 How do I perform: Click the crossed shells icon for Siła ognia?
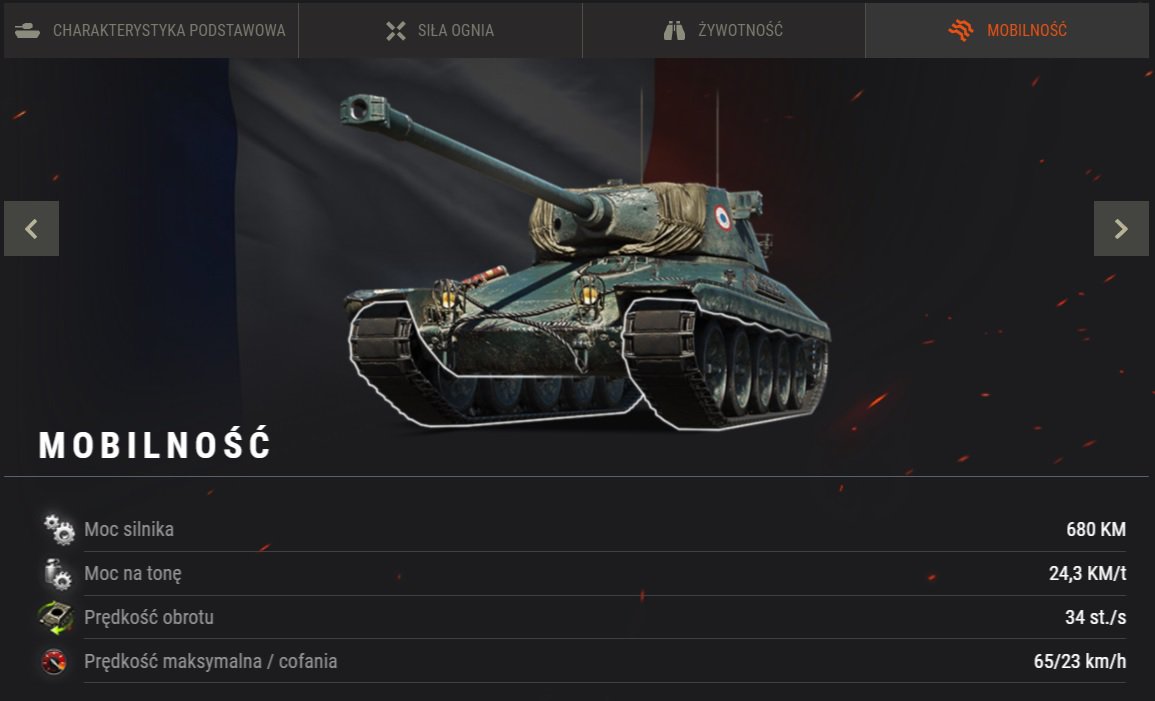pyautogui.click(x=396, y=30)
